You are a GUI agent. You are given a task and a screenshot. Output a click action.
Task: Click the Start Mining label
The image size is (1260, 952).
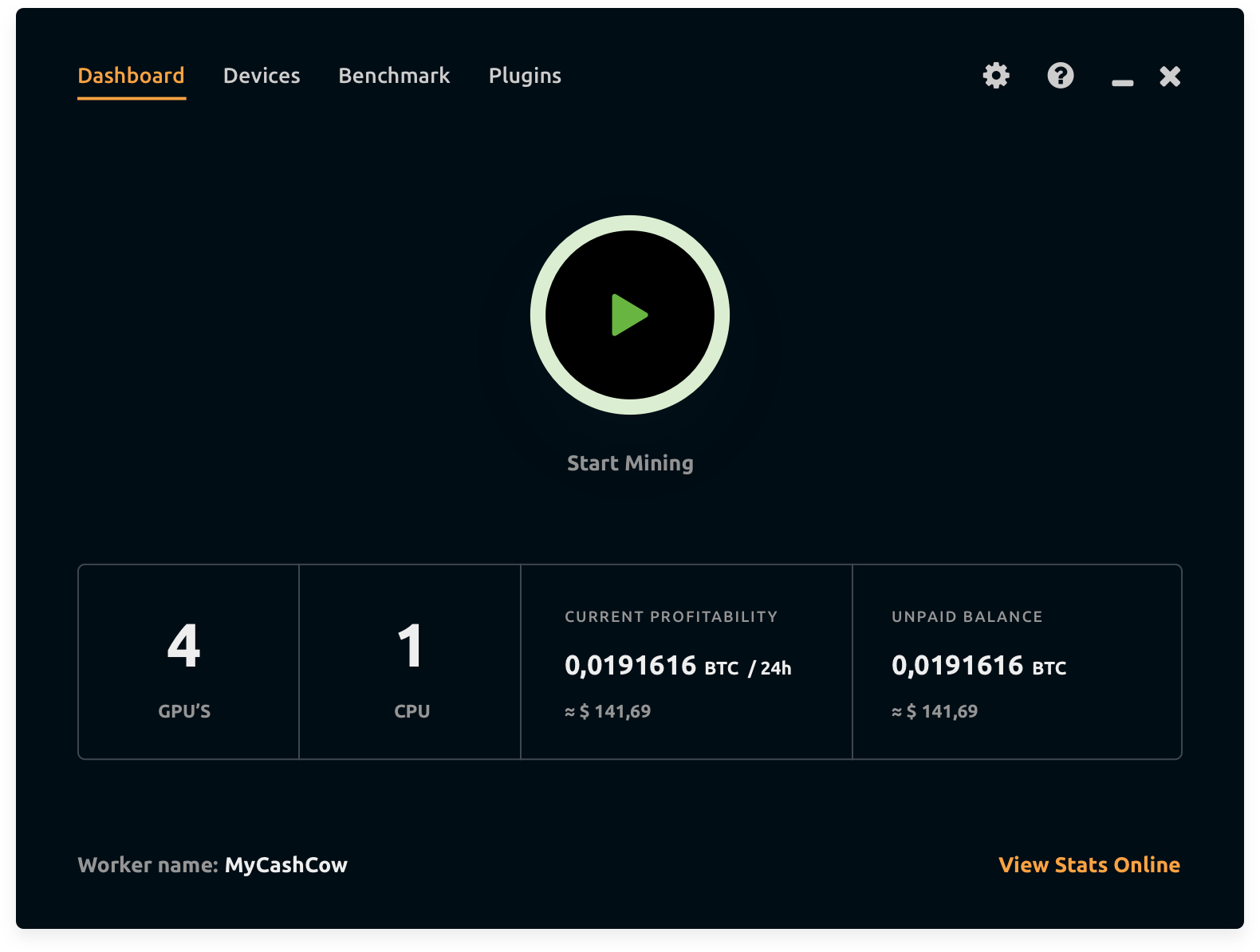[x=630, y=463]
